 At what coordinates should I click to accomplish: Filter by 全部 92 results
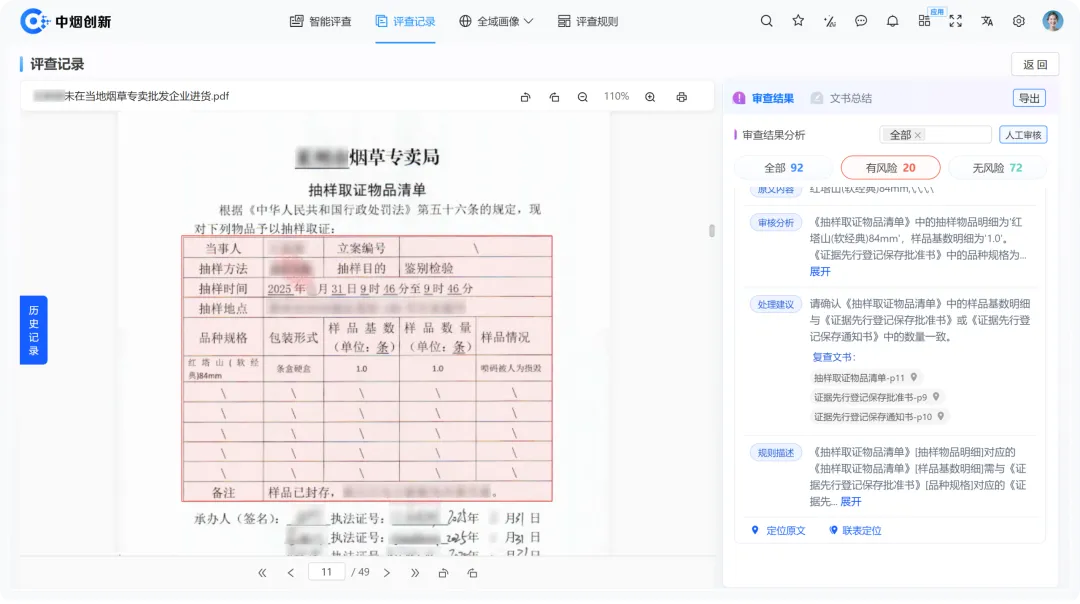pyautogui.click(x=784, y=167)
